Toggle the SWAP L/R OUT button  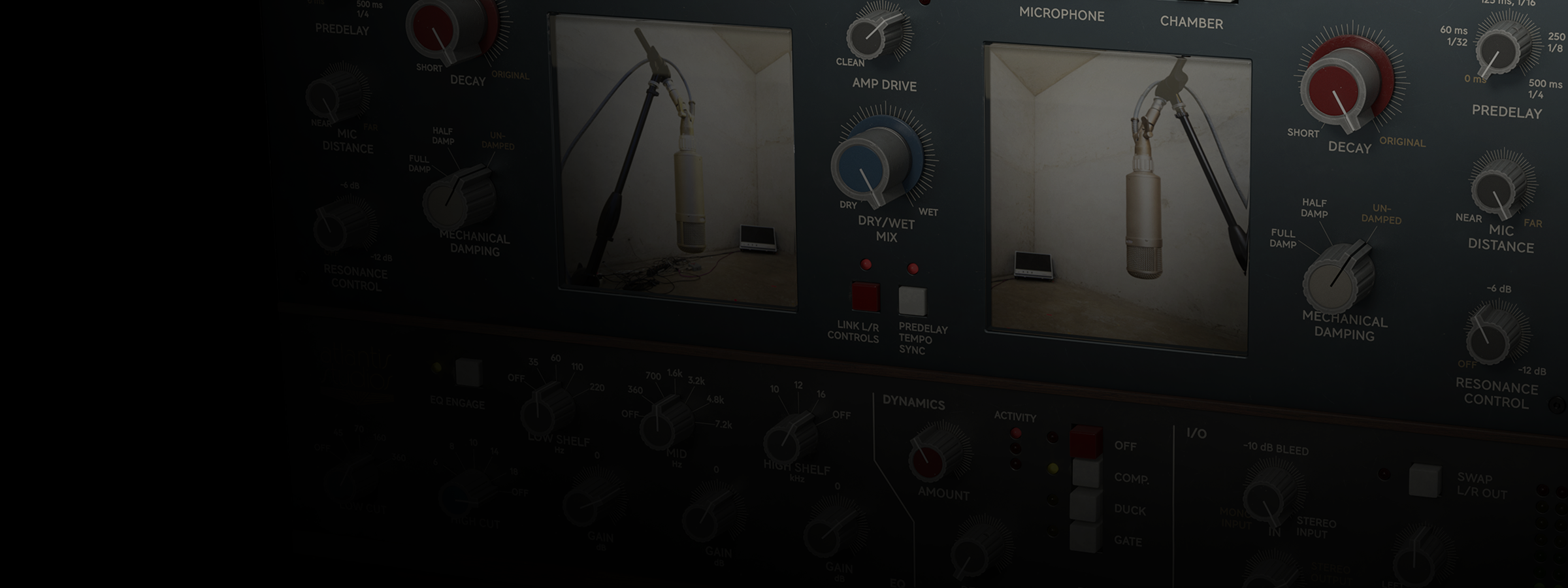[x=1424, y=480]
